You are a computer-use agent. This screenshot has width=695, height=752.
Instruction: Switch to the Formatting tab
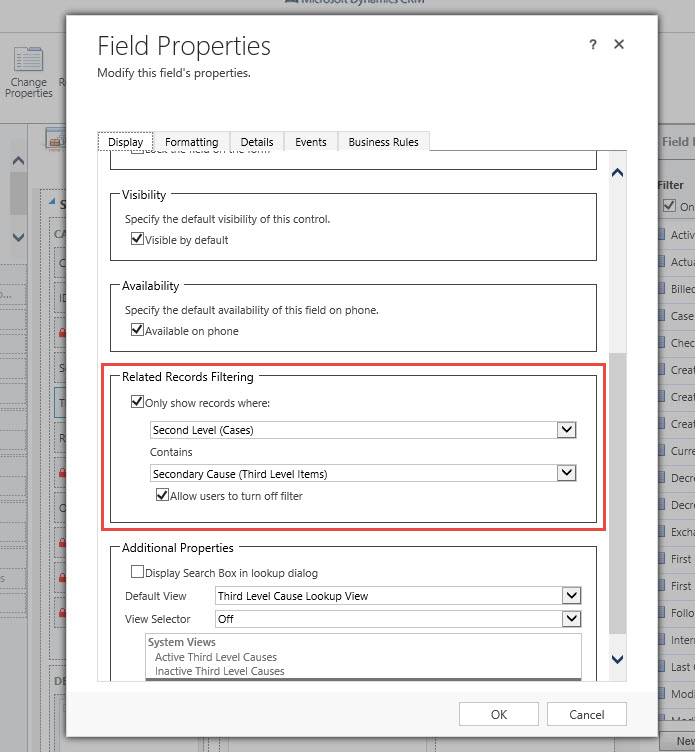tap(191, 142)
